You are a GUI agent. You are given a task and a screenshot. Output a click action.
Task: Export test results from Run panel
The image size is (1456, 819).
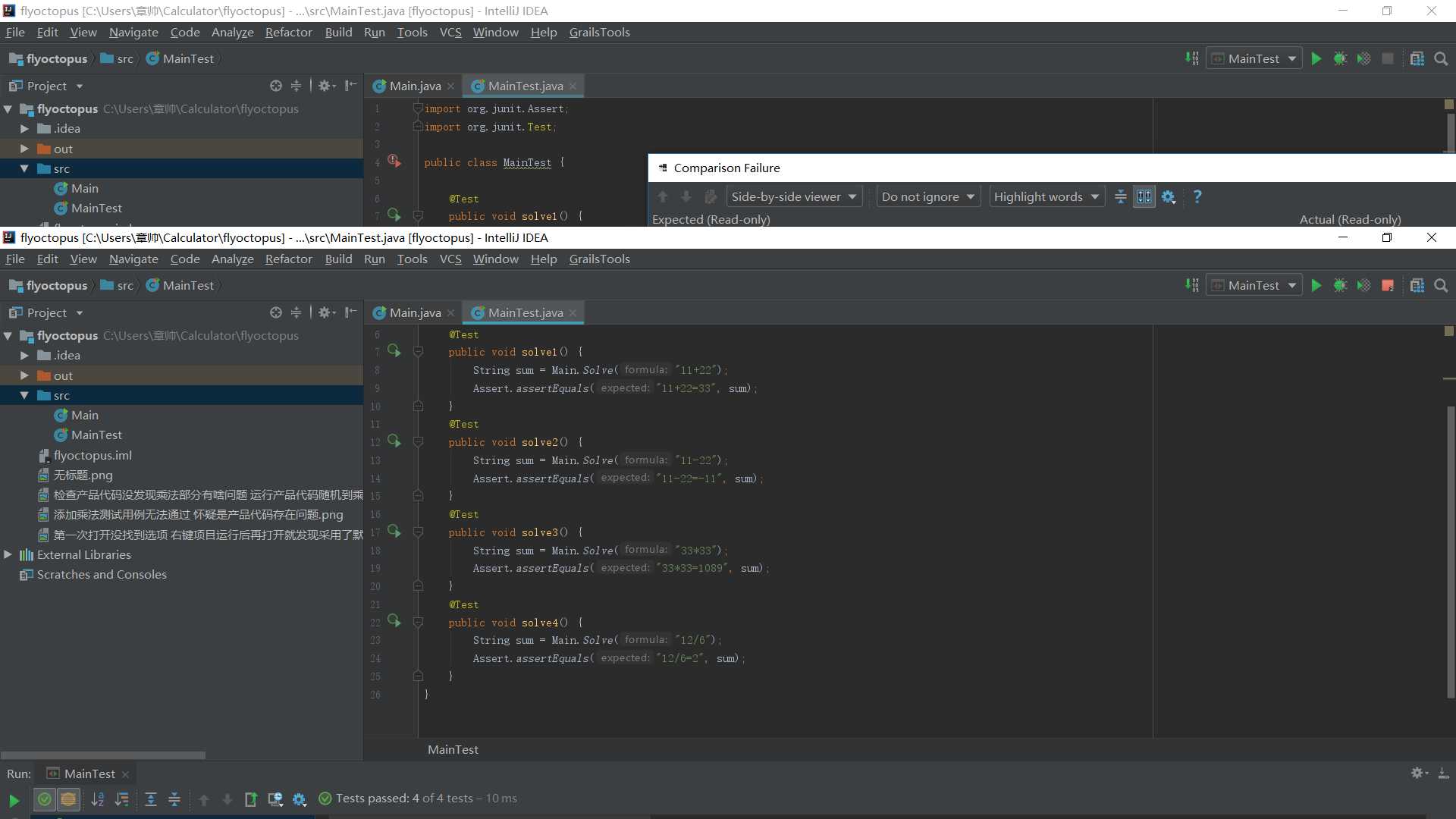coord(251,799)
